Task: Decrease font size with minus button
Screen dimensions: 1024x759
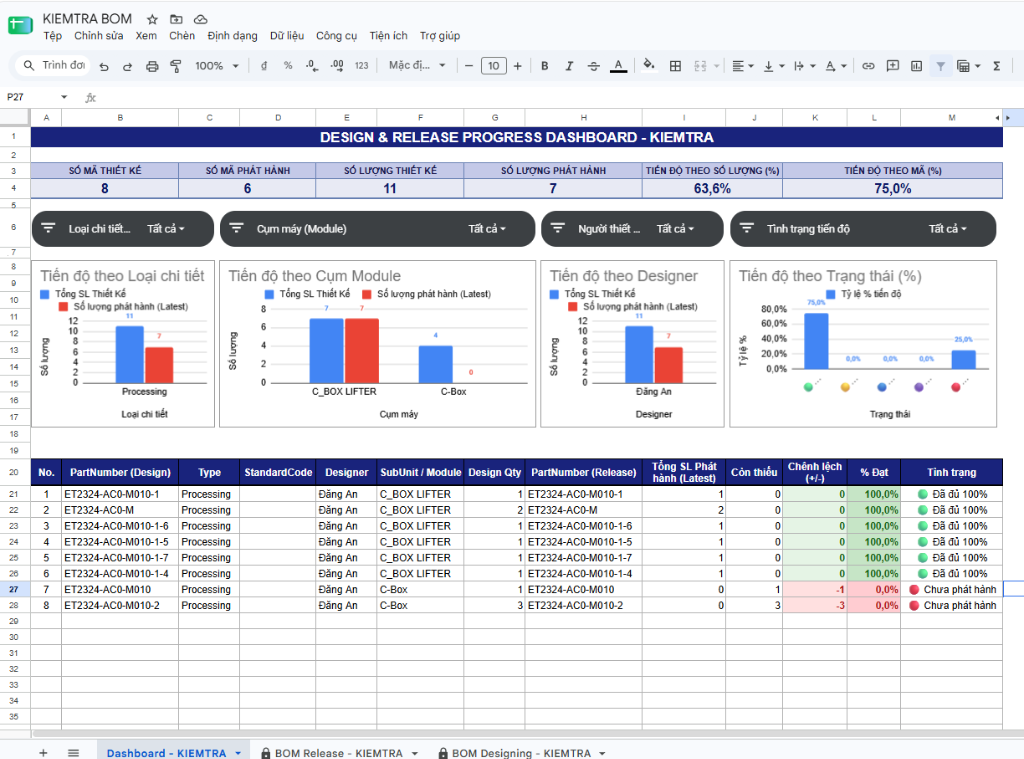Action: pyautogui.click(x=468, y=66)
